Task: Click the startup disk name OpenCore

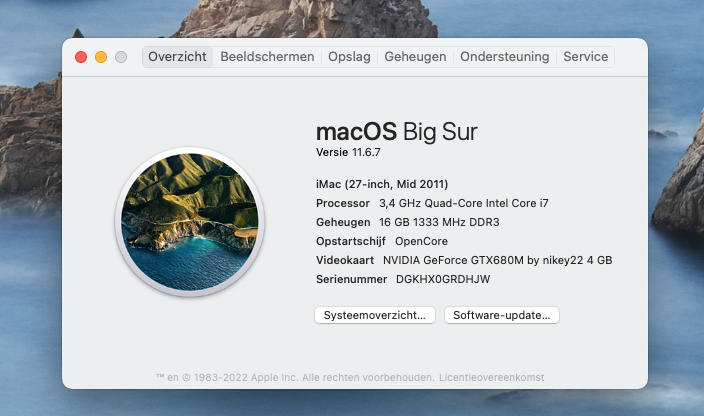Action: (x=421, y=241)
